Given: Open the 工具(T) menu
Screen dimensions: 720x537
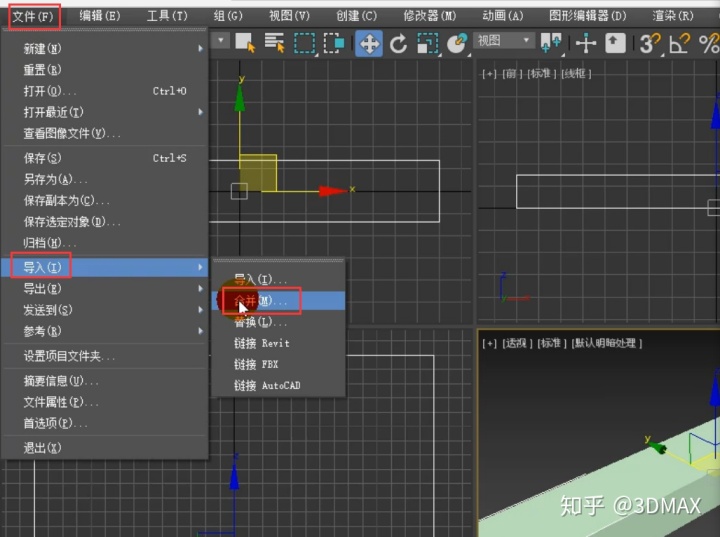Looking at the screenshot, I should pyautogui.click(x=167, y=16).
